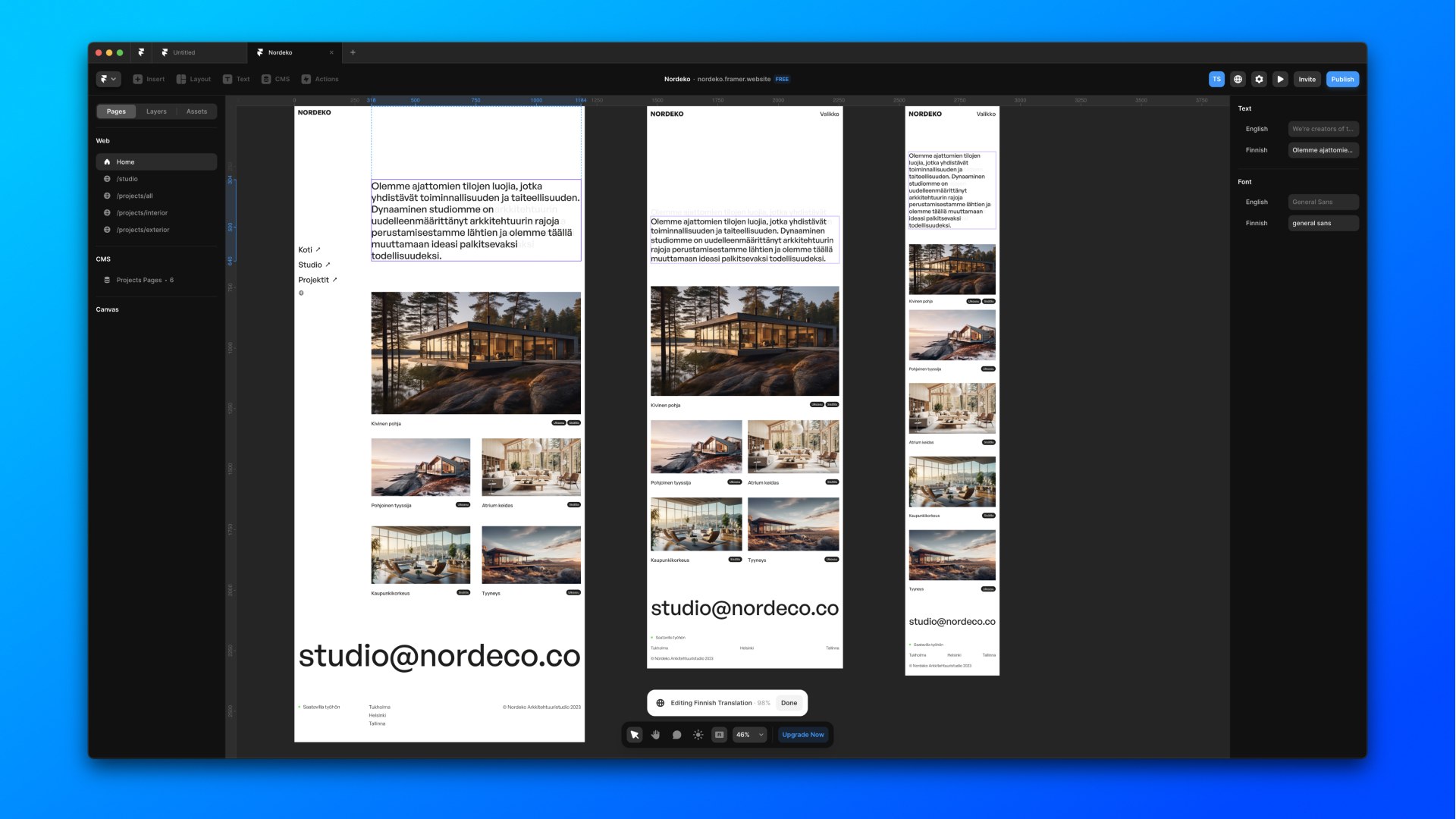The height and width of the screenshot is (819, 1456).
Task: Open site settings gear icon
Action: (x=1259, y=79)
